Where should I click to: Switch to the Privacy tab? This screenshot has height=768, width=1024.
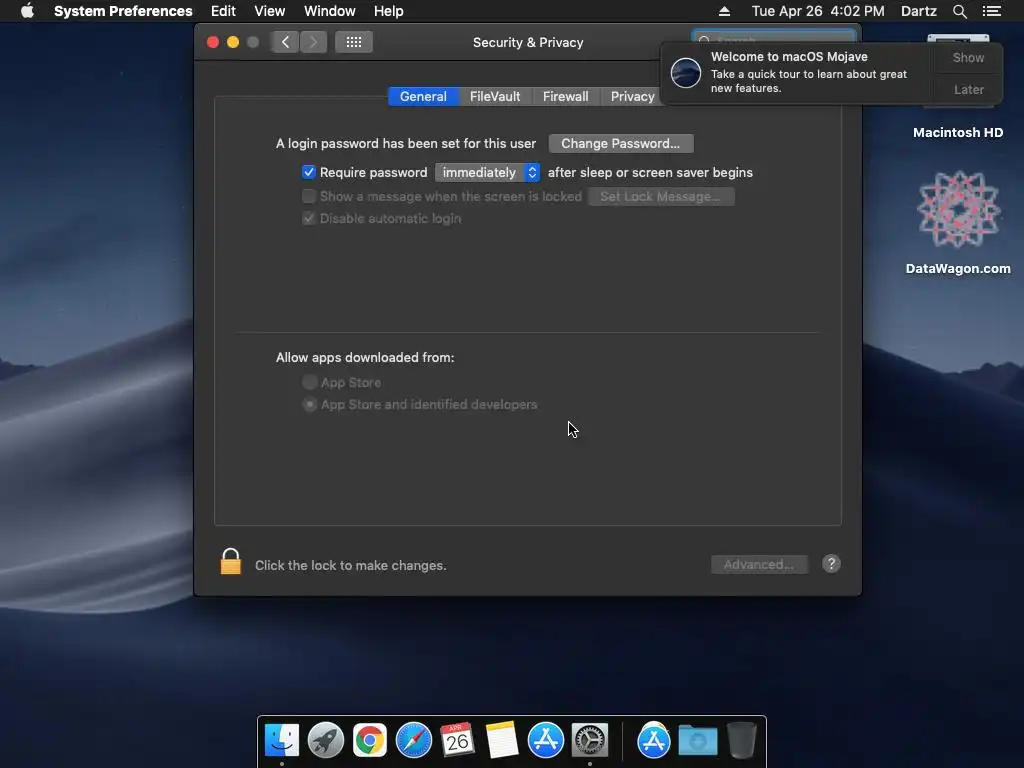(632, 97)
